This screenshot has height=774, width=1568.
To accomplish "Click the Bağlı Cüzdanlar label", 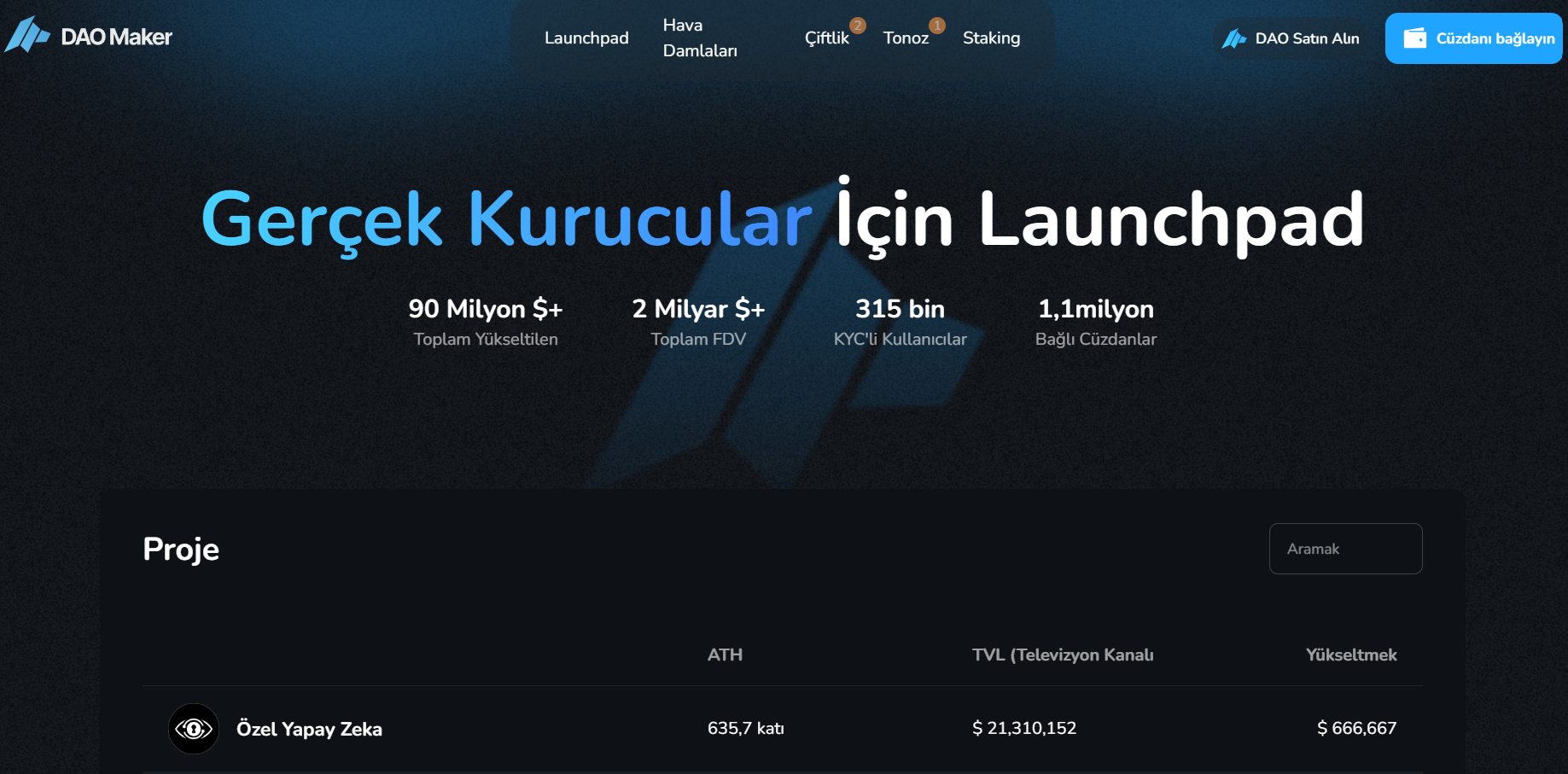I will [x=1096, y=339].
